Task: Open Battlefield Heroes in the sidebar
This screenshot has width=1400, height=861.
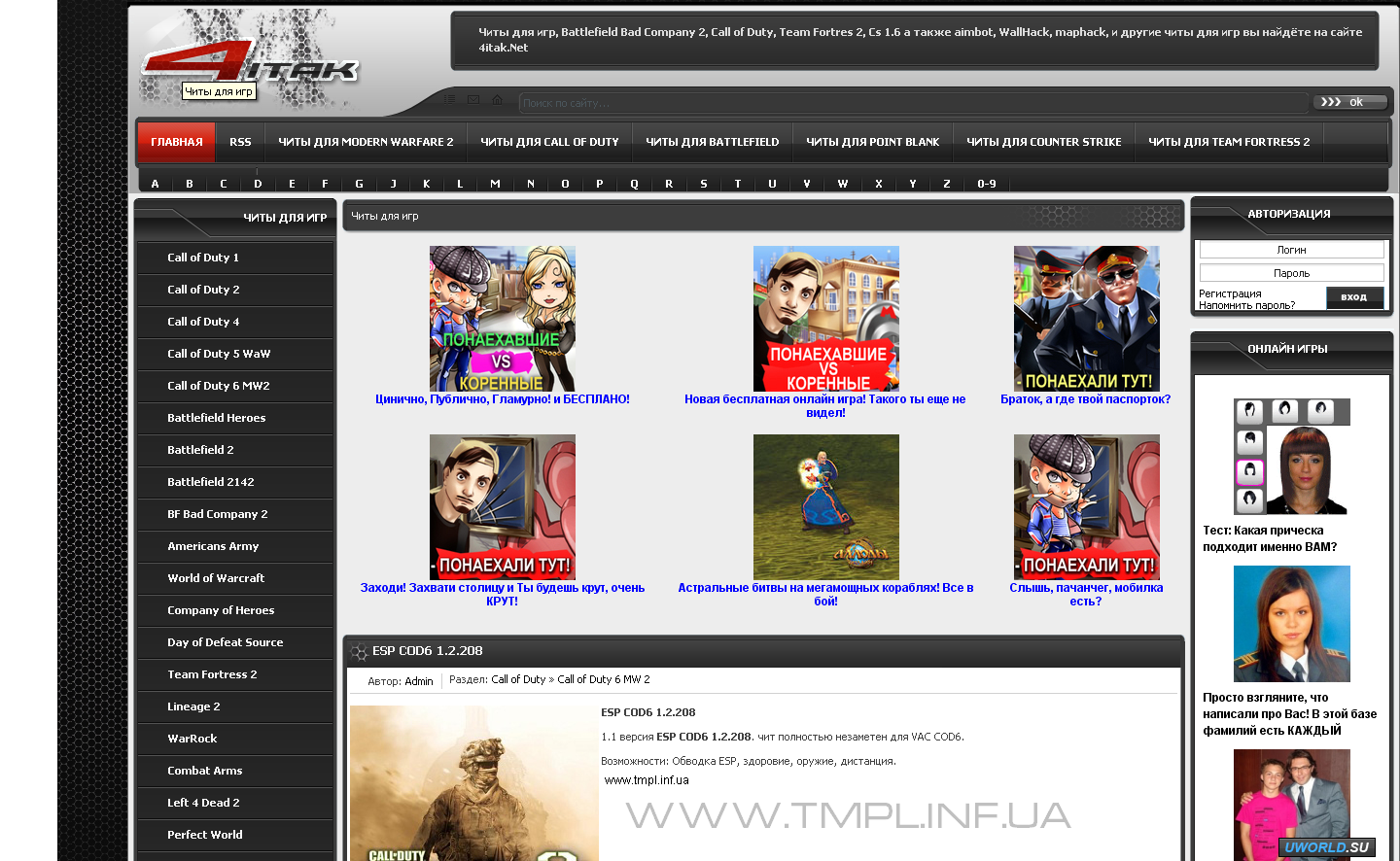Action: (x=216, y=418)
